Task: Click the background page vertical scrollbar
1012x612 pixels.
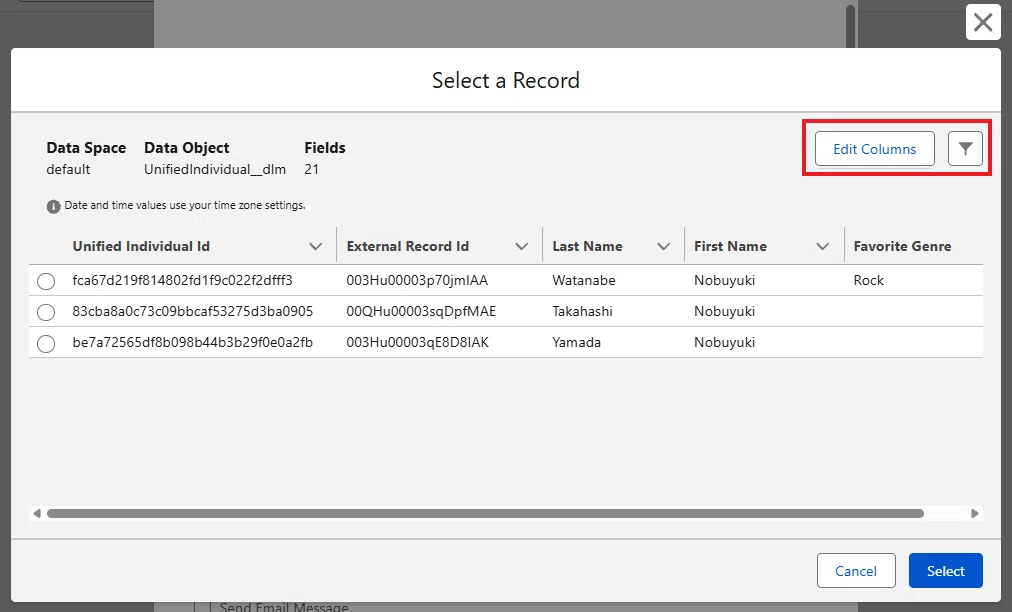Action: [851, 26]
